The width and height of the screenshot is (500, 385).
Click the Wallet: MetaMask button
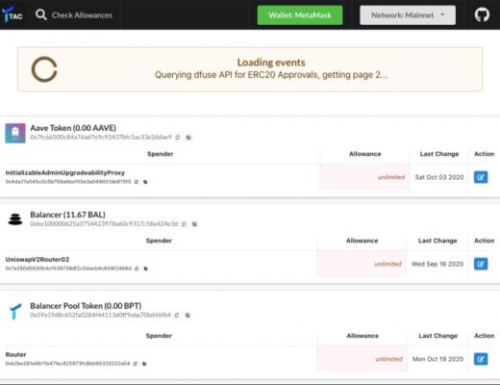(x=300, y=15)
